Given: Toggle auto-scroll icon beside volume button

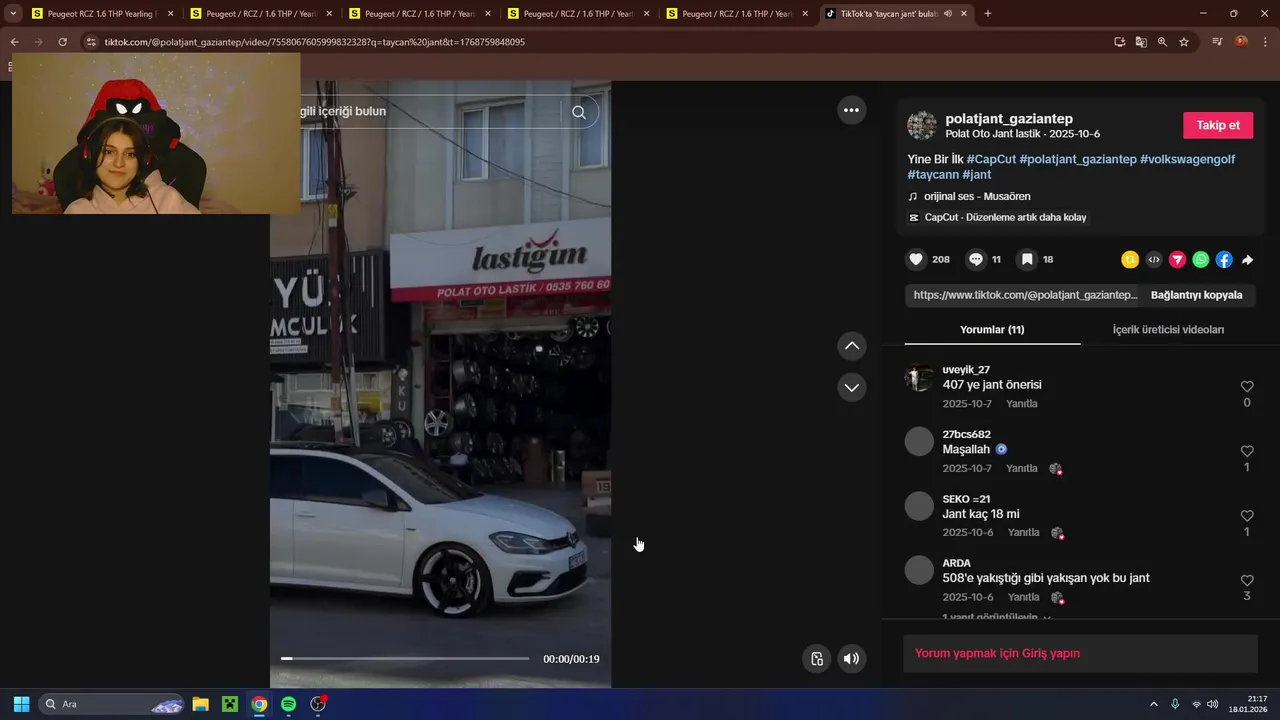Looking at the screenshot, I should pos(817,658).
